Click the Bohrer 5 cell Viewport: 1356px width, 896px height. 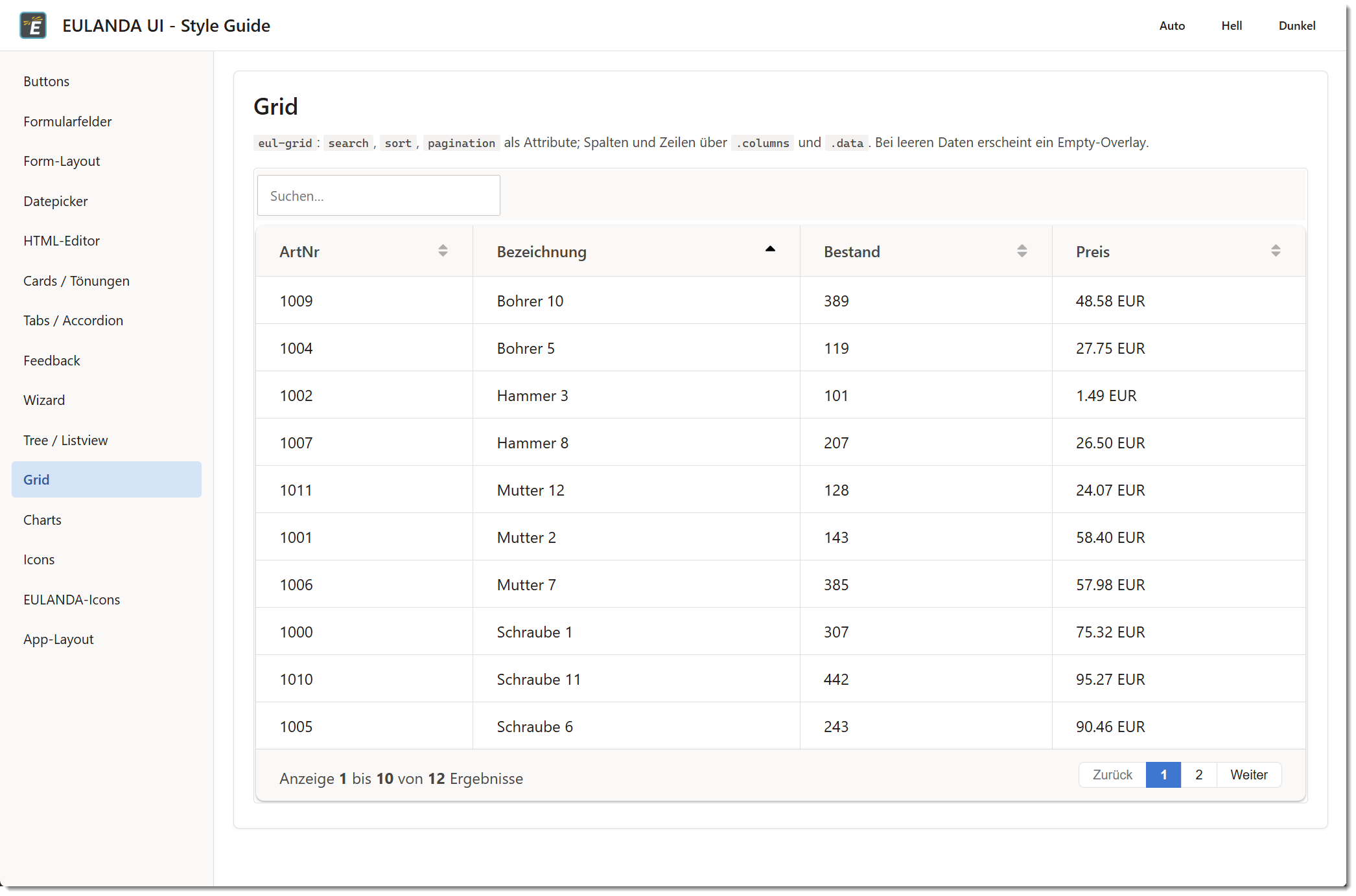[x=637, y=348]
